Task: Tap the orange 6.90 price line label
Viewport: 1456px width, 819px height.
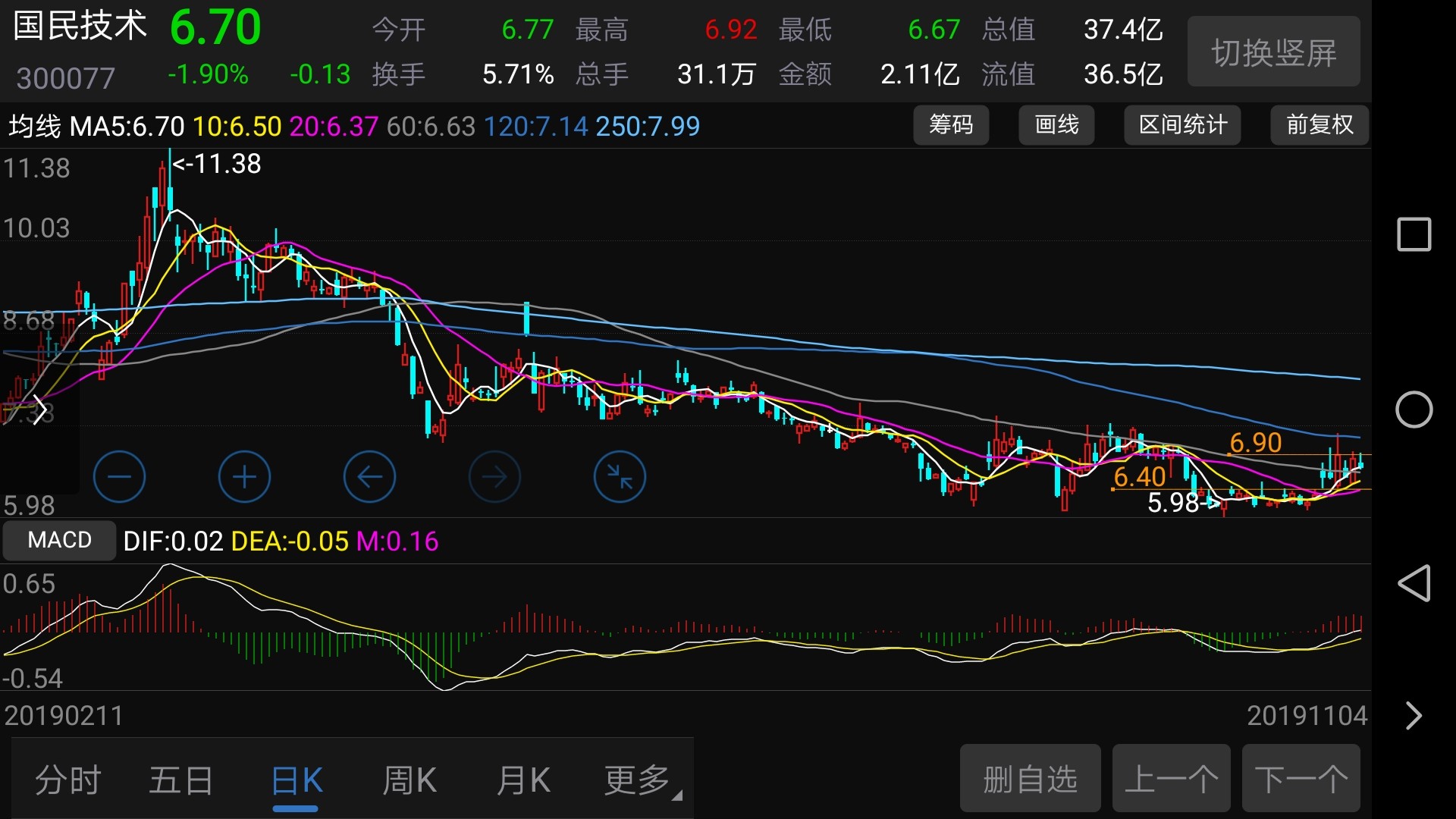Action: pyautogui.click(x=1255, y=442)
